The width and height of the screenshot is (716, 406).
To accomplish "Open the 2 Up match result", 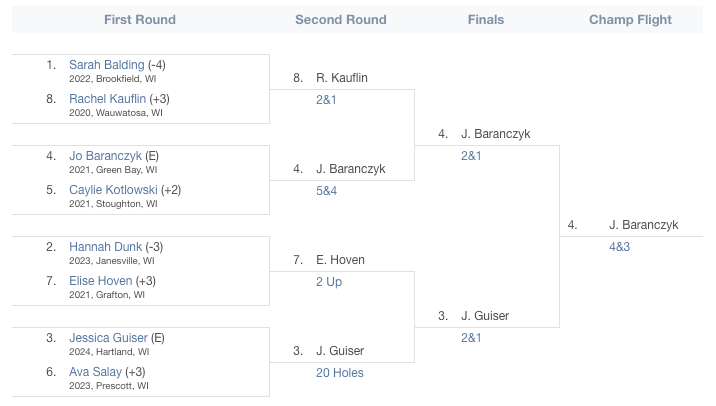I will click(329, 281).
